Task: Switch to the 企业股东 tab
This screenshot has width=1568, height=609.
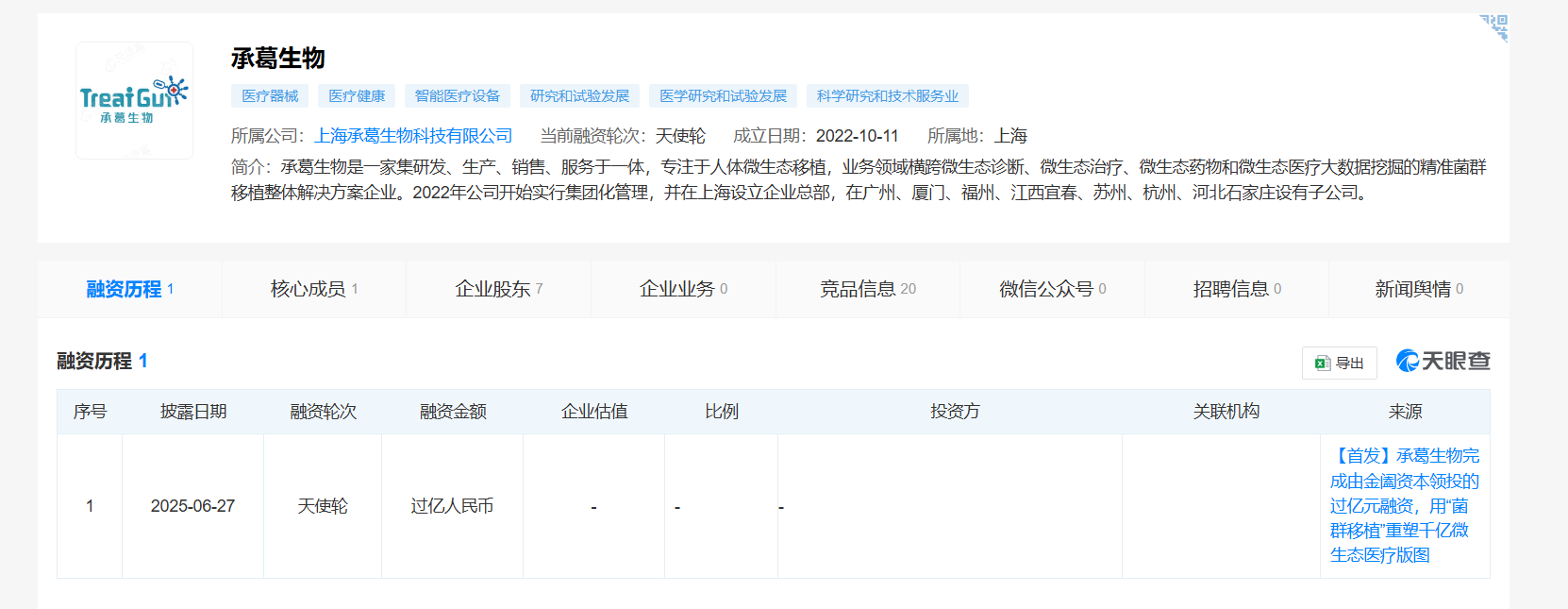Action: pos(499,289)
